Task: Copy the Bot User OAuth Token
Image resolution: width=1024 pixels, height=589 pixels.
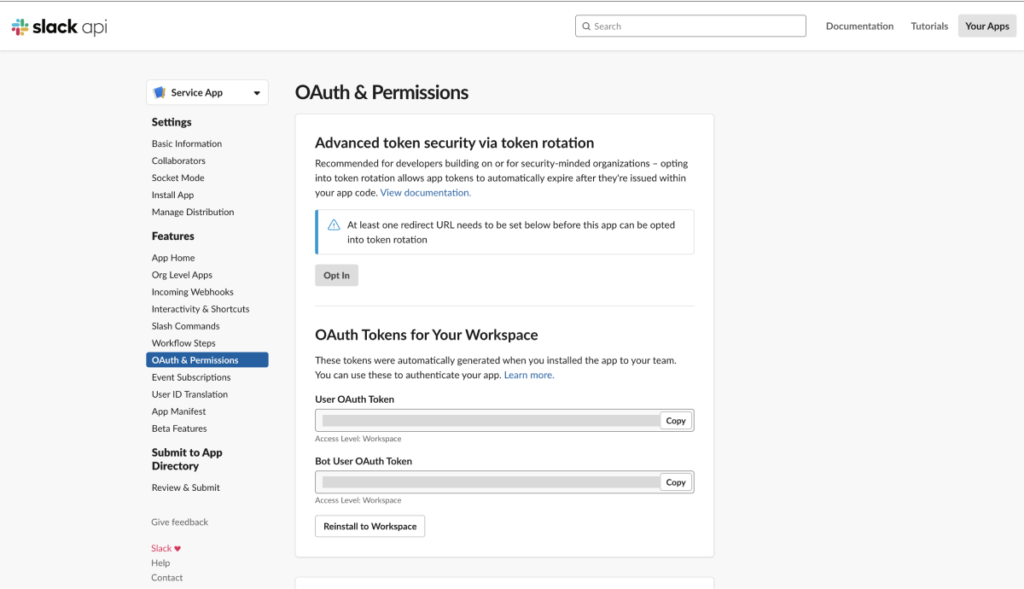Action: click(x=676, y=482)
